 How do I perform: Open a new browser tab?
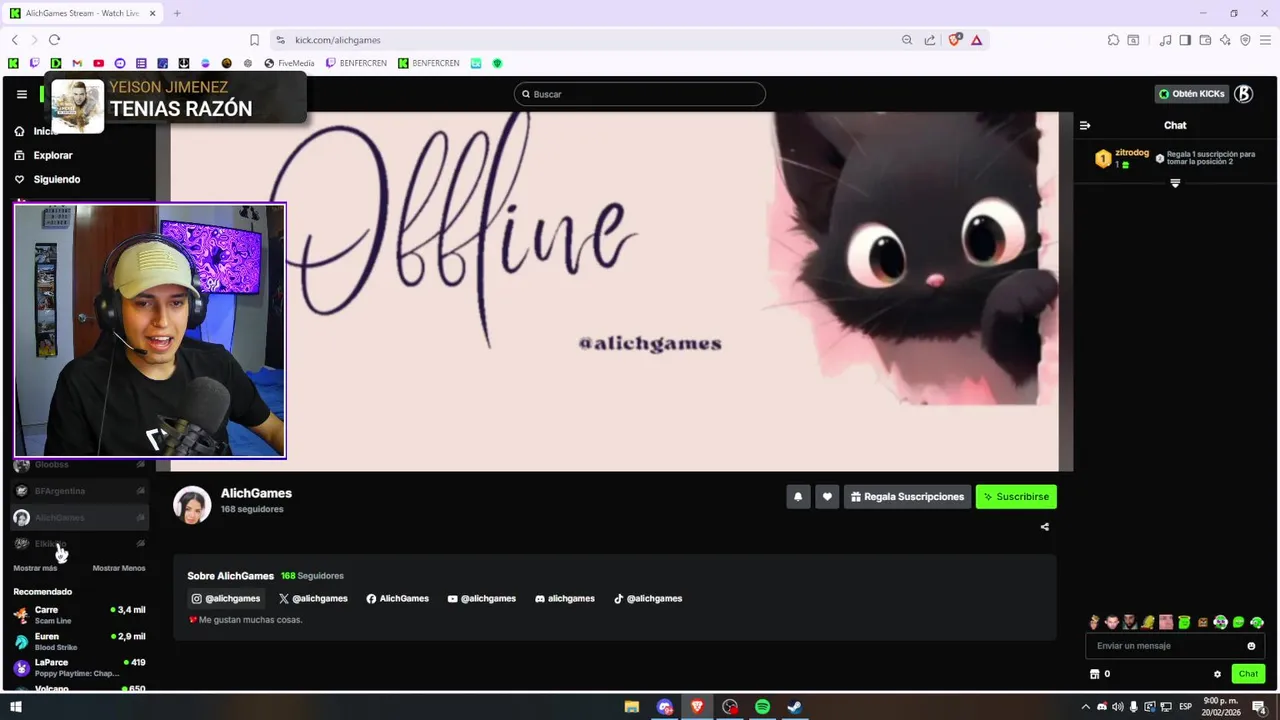point(177,13)
